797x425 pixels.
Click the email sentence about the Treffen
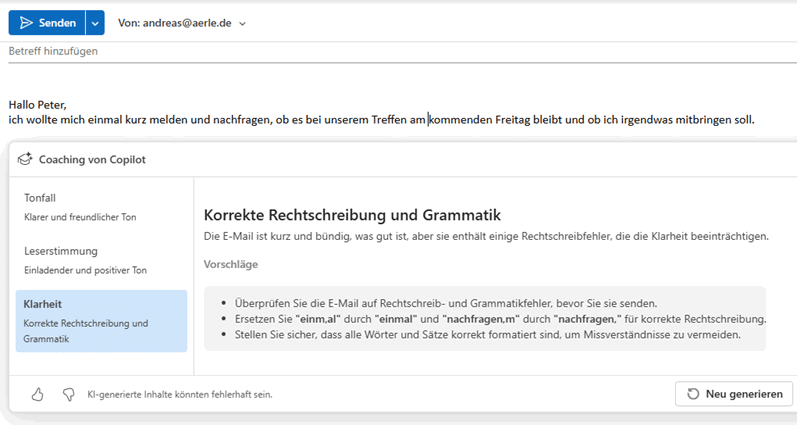(x=380, y=120)
